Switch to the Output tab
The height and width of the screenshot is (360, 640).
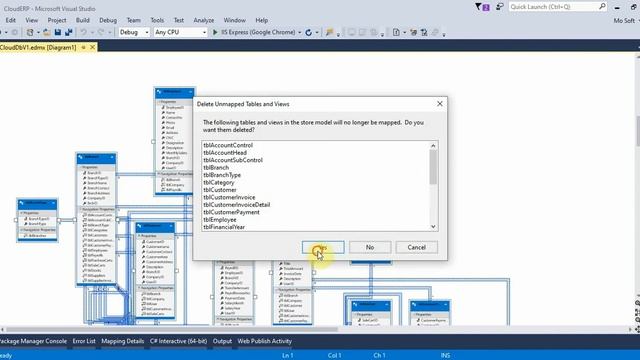click(222, 341)
